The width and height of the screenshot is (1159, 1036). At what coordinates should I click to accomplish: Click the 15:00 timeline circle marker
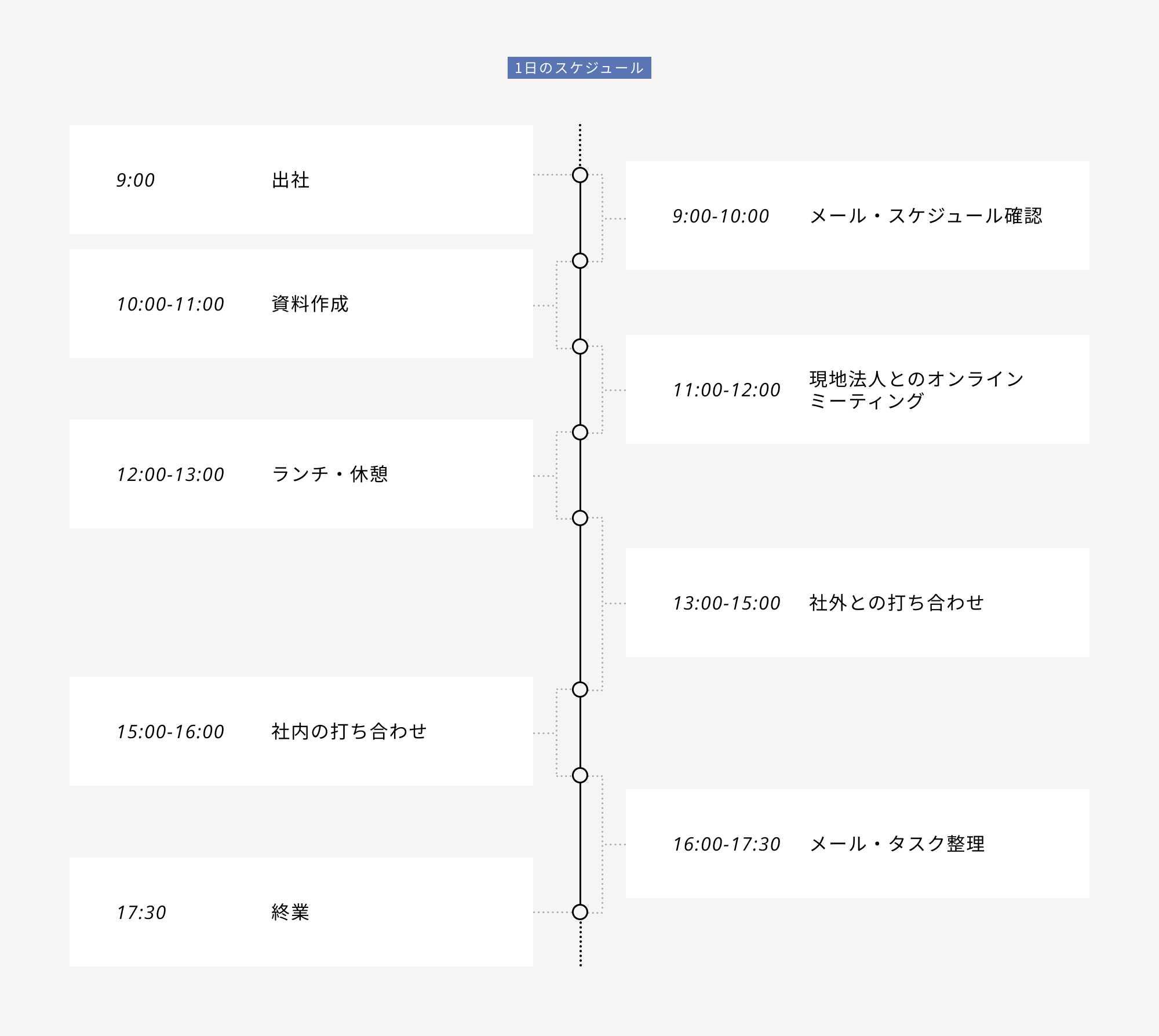579,690
